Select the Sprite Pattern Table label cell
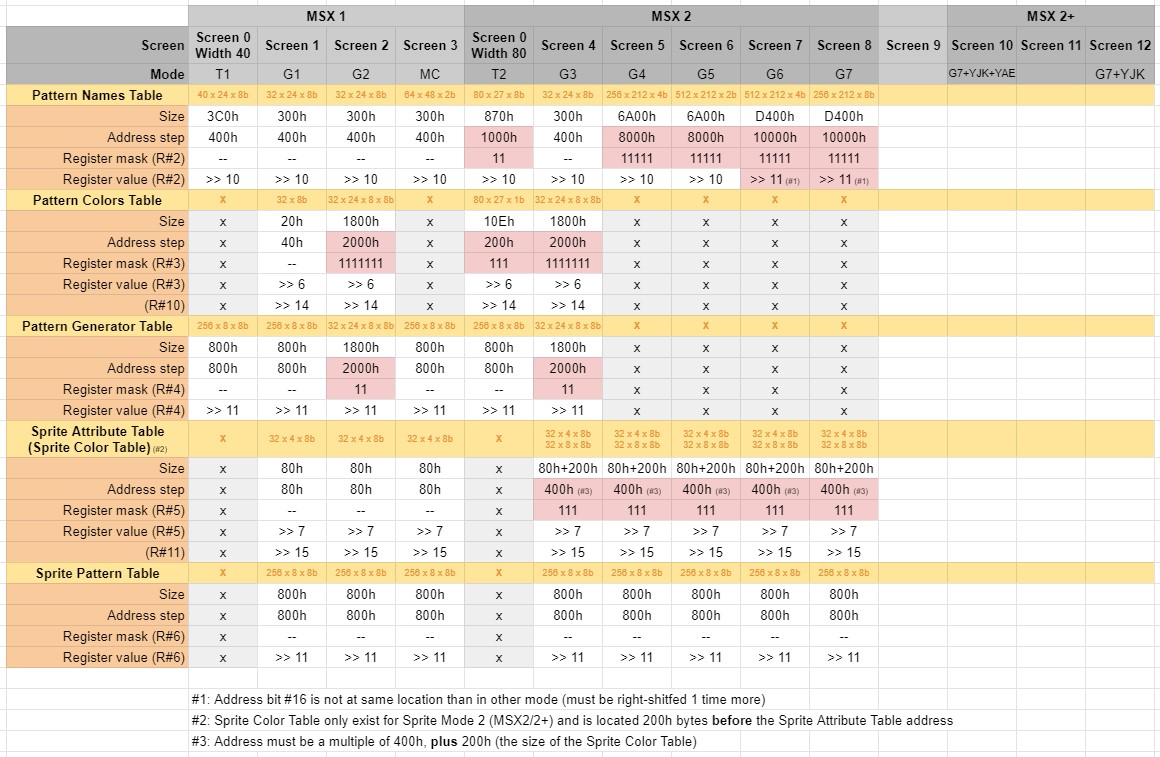This screenshot has width=1160, height=757. point(97,573)
